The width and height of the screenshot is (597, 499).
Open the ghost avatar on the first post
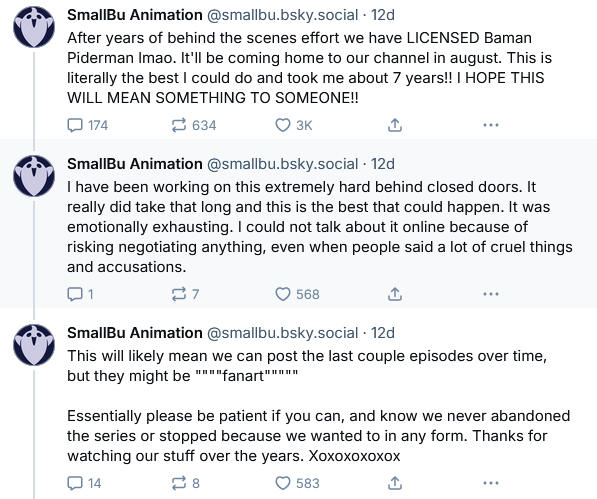tap(34, 27)
